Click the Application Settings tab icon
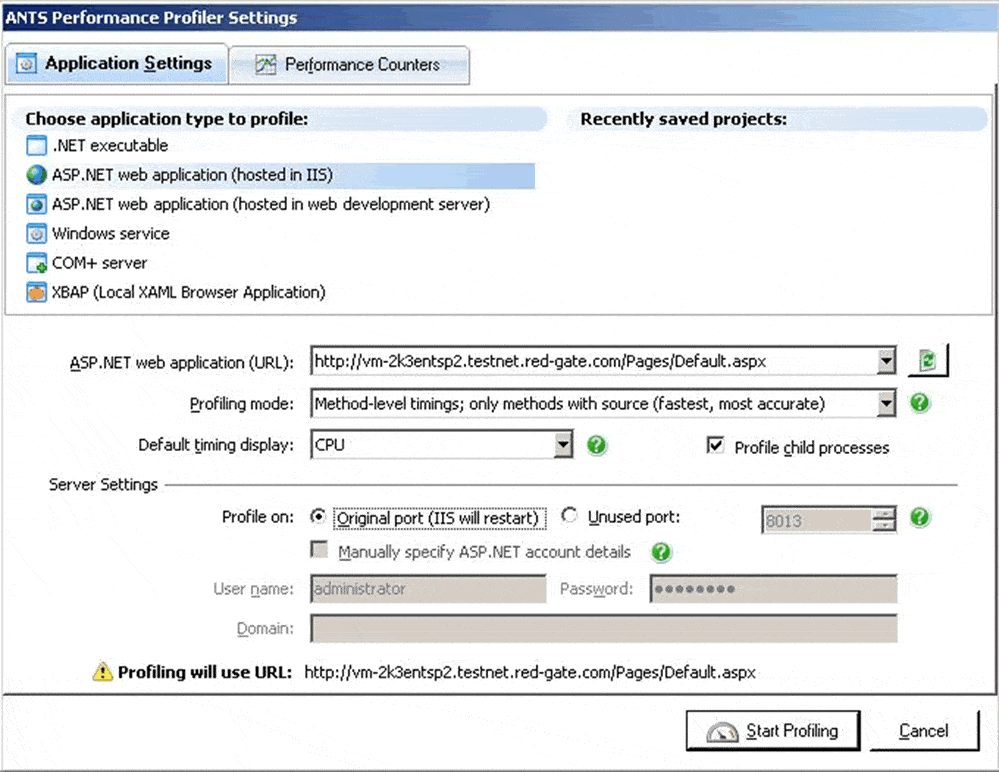Image resolution: width=999 pixels, height=772 pixels. (26, 64)
